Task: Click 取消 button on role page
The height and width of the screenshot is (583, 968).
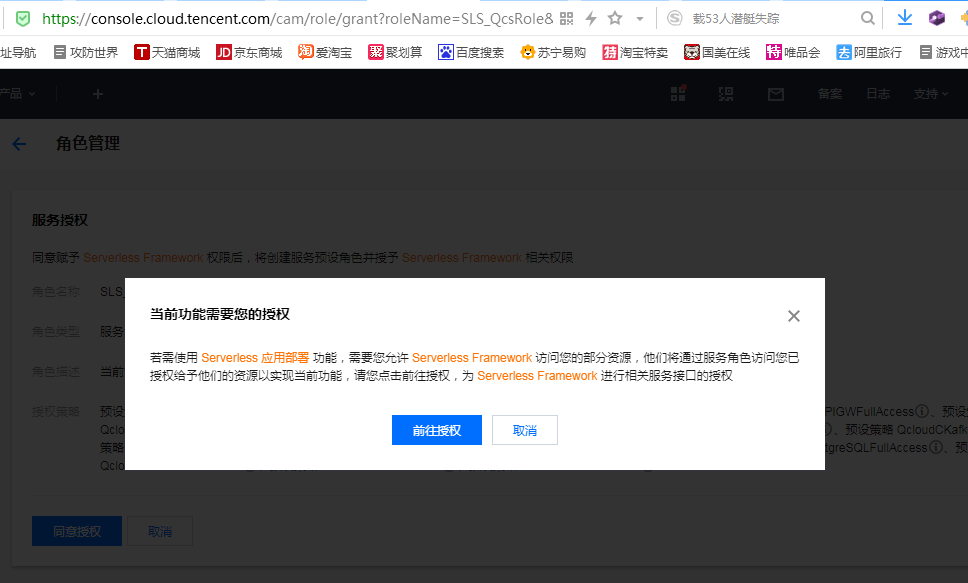Action: click(x=160, y=531)
